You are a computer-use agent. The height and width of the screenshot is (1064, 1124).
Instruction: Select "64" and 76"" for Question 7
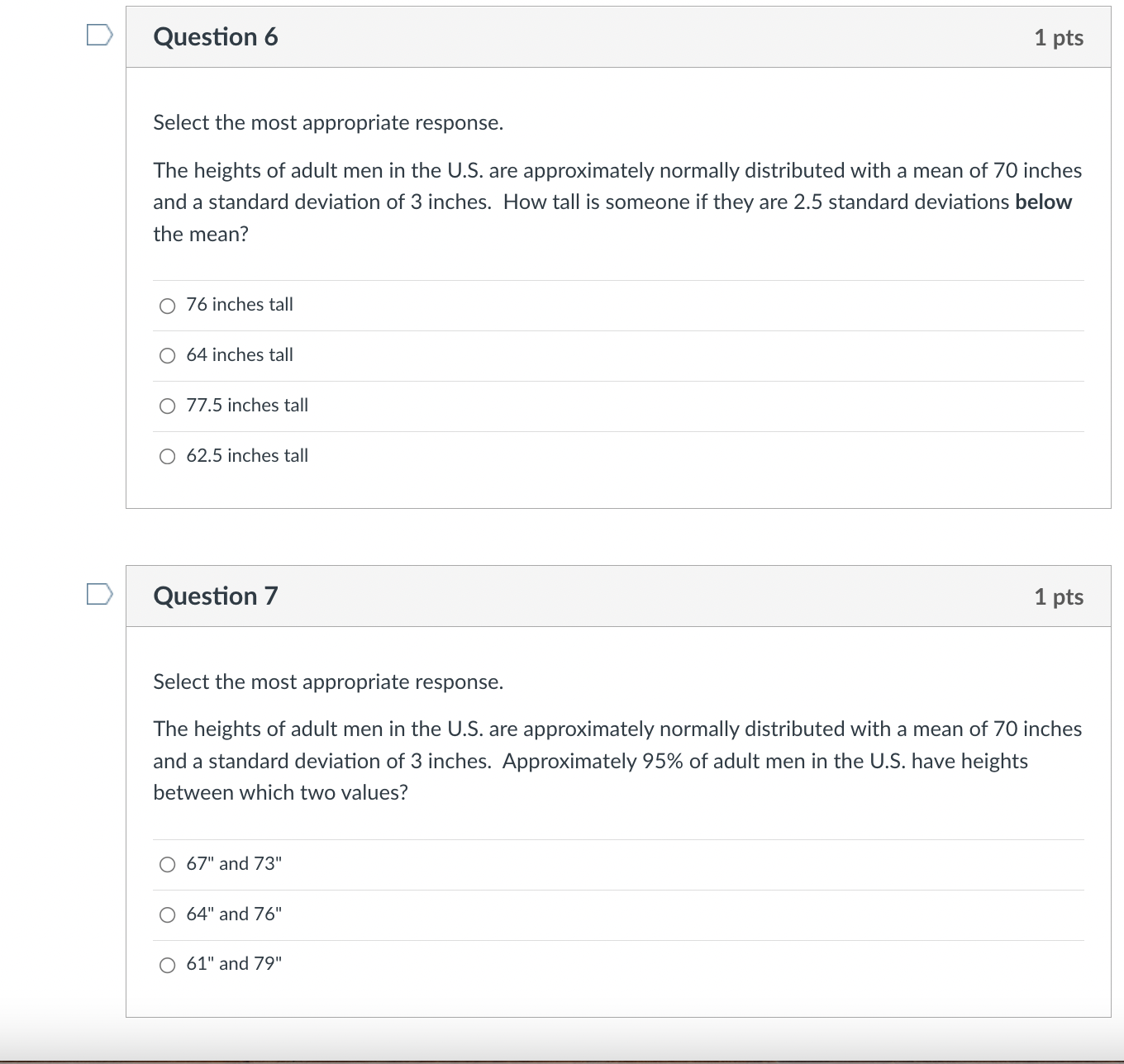[167, 914]
